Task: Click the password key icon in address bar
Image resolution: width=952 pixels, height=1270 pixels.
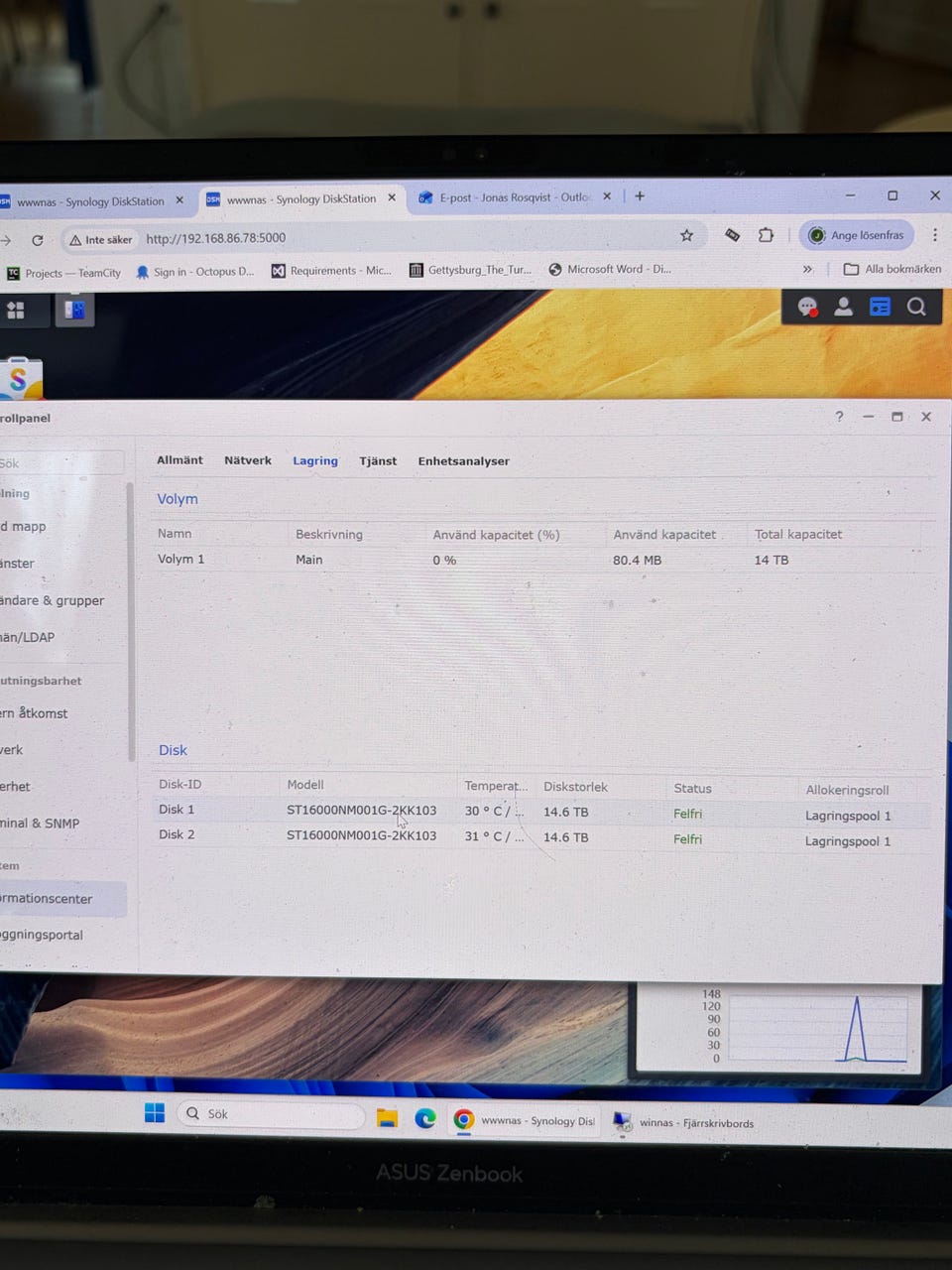Action: coord(732,235)
